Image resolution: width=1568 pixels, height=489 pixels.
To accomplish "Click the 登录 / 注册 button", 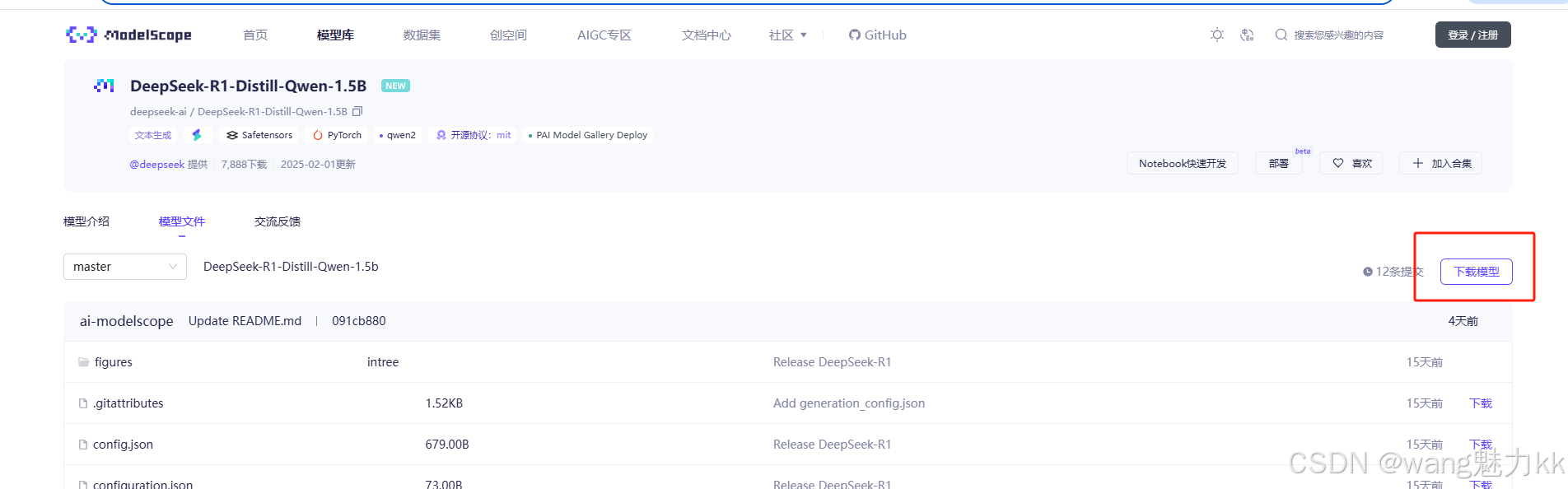I will pyautogui.click(x=1473, y=35).
